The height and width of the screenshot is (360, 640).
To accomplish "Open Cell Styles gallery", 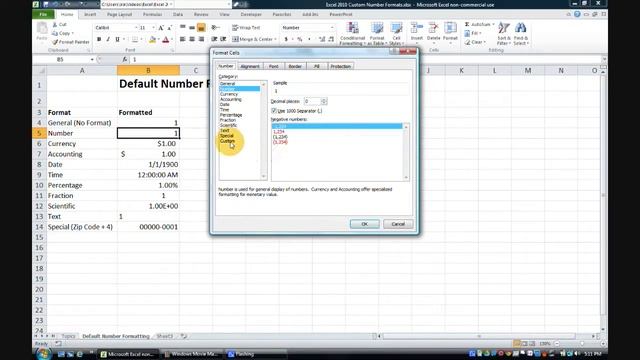I will click(396, 33).
